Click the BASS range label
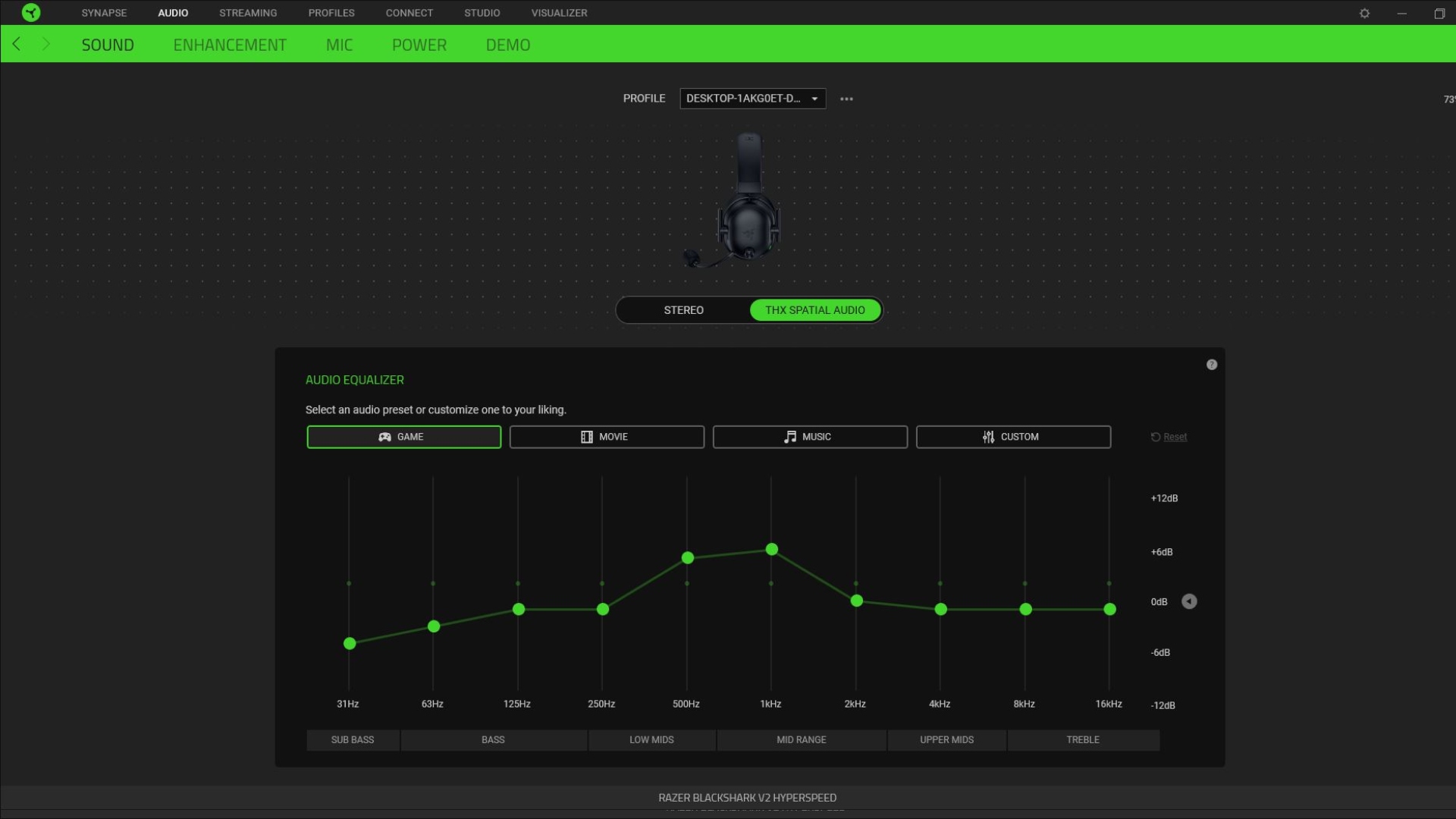The height and width of the screenshot is (819, 1456). pos(494,740)
